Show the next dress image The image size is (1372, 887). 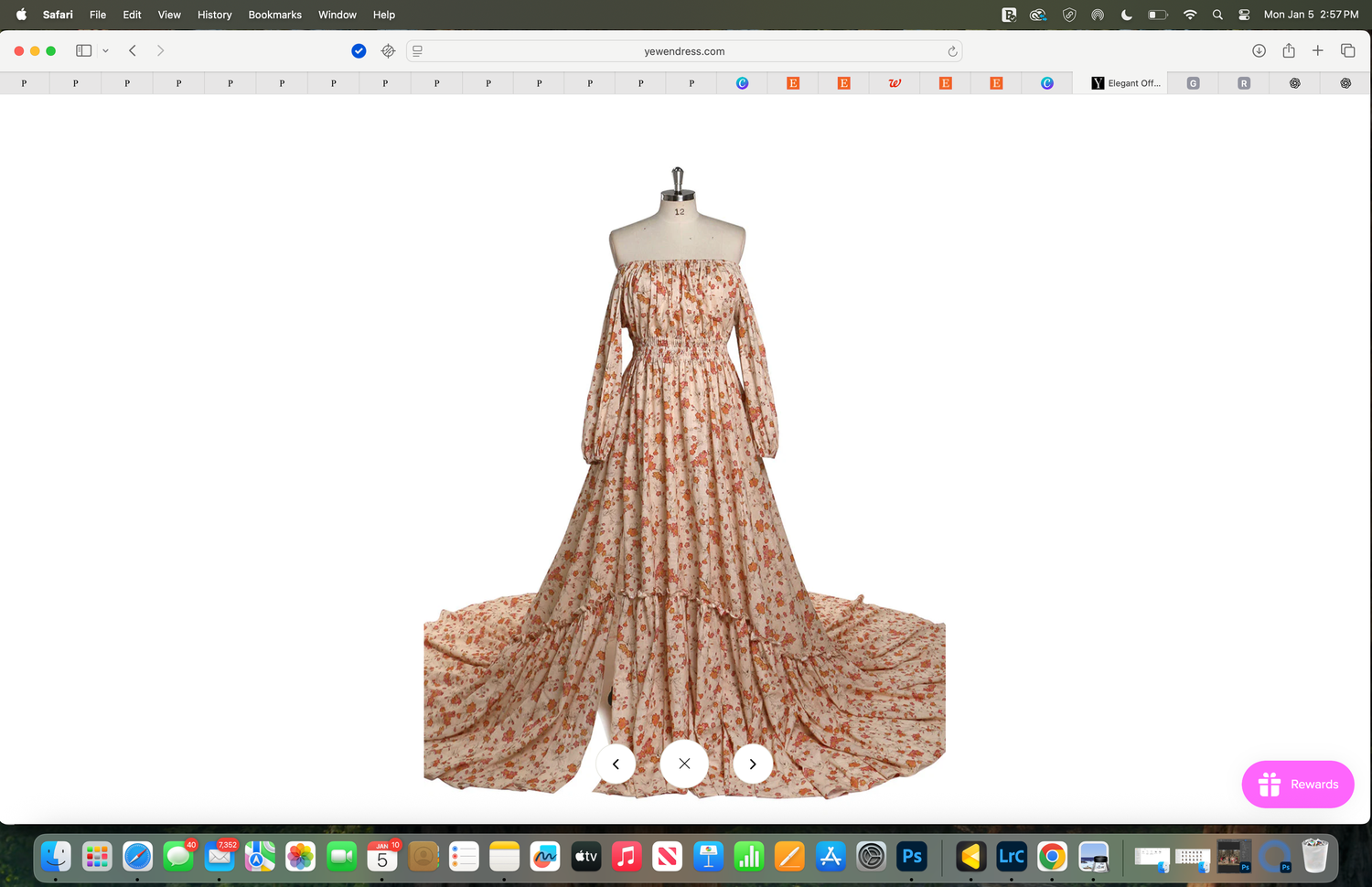pos(753,764)
